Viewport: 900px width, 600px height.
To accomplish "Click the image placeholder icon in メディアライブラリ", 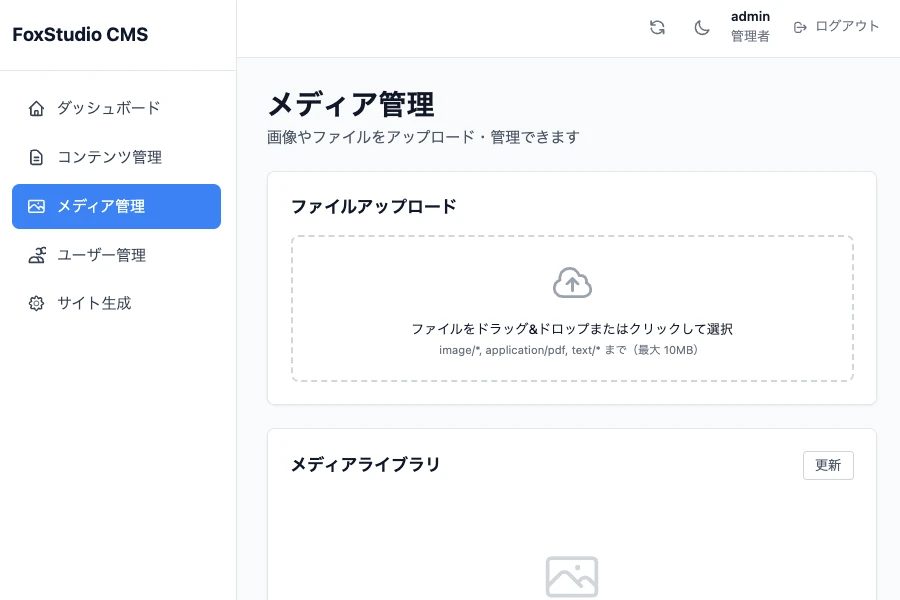I will tap(572, 577).
